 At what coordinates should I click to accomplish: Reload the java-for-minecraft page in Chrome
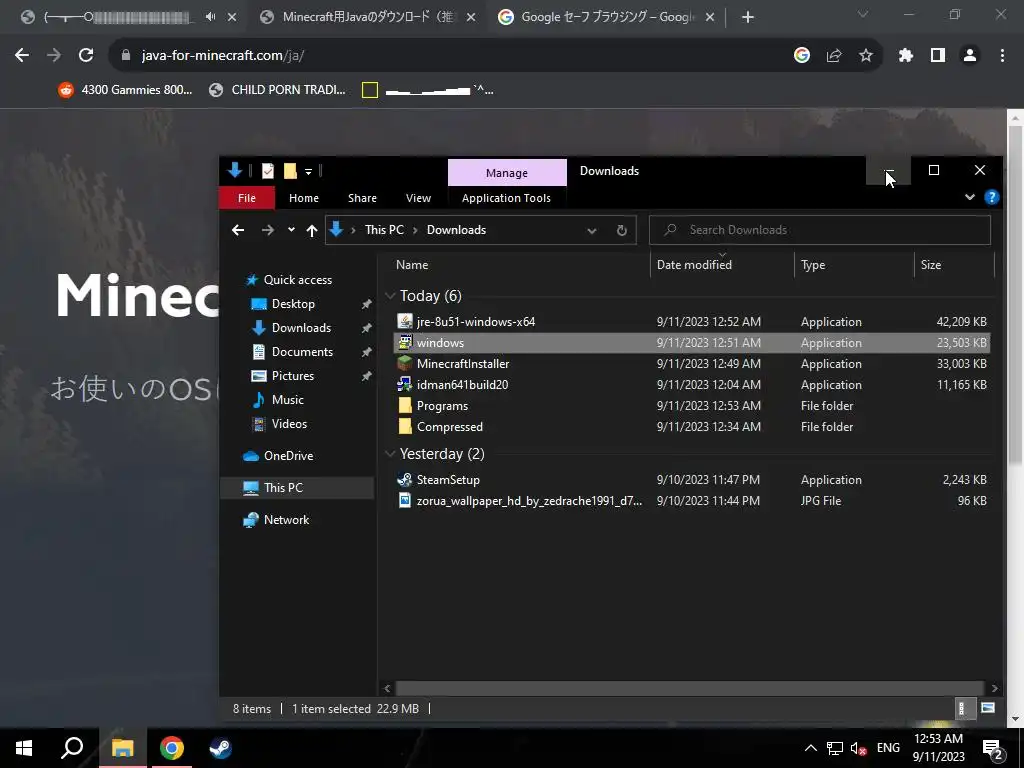pyautogui.click(x=86, y=56)
